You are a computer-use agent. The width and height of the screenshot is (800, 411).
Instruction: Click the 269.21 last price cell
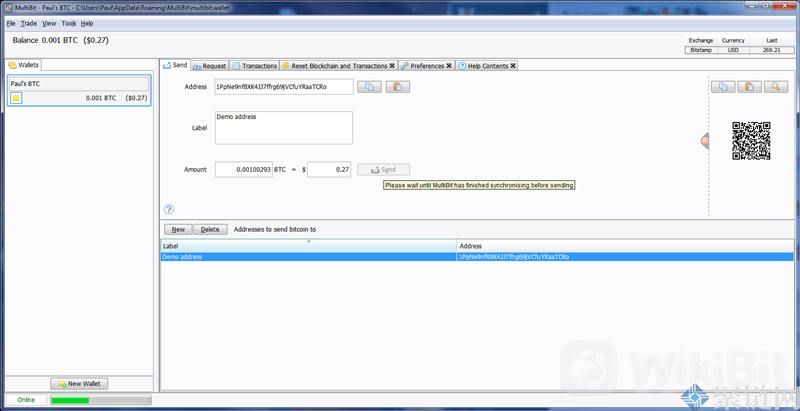tap(771, 50)
